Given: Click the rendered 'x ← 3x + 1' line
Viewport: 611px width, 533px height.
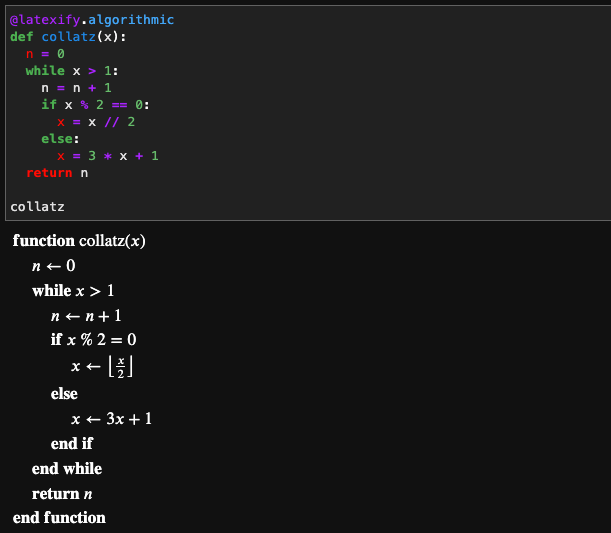Looking at the screenshot, I should click(111, 419).
